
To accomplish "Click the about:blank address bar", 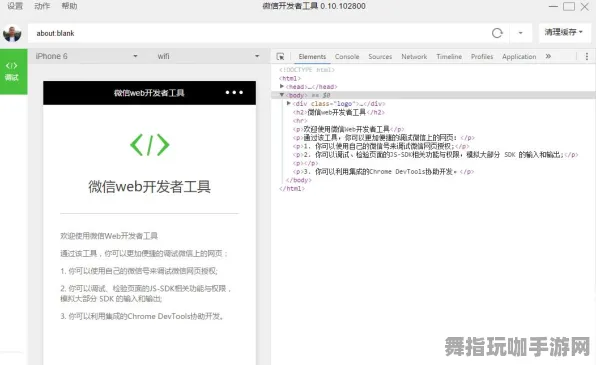I will click(258, 33).
